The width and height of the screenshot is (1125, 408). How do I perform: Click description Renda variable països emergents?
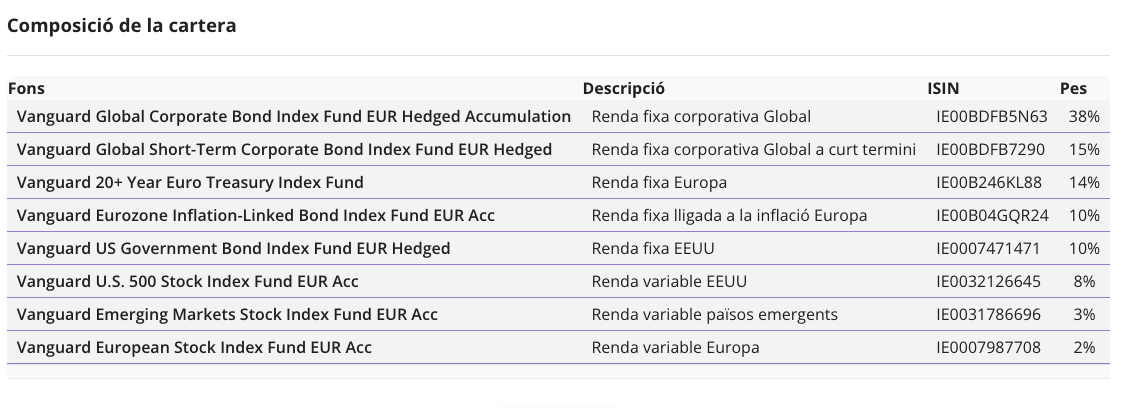[715, 314]
